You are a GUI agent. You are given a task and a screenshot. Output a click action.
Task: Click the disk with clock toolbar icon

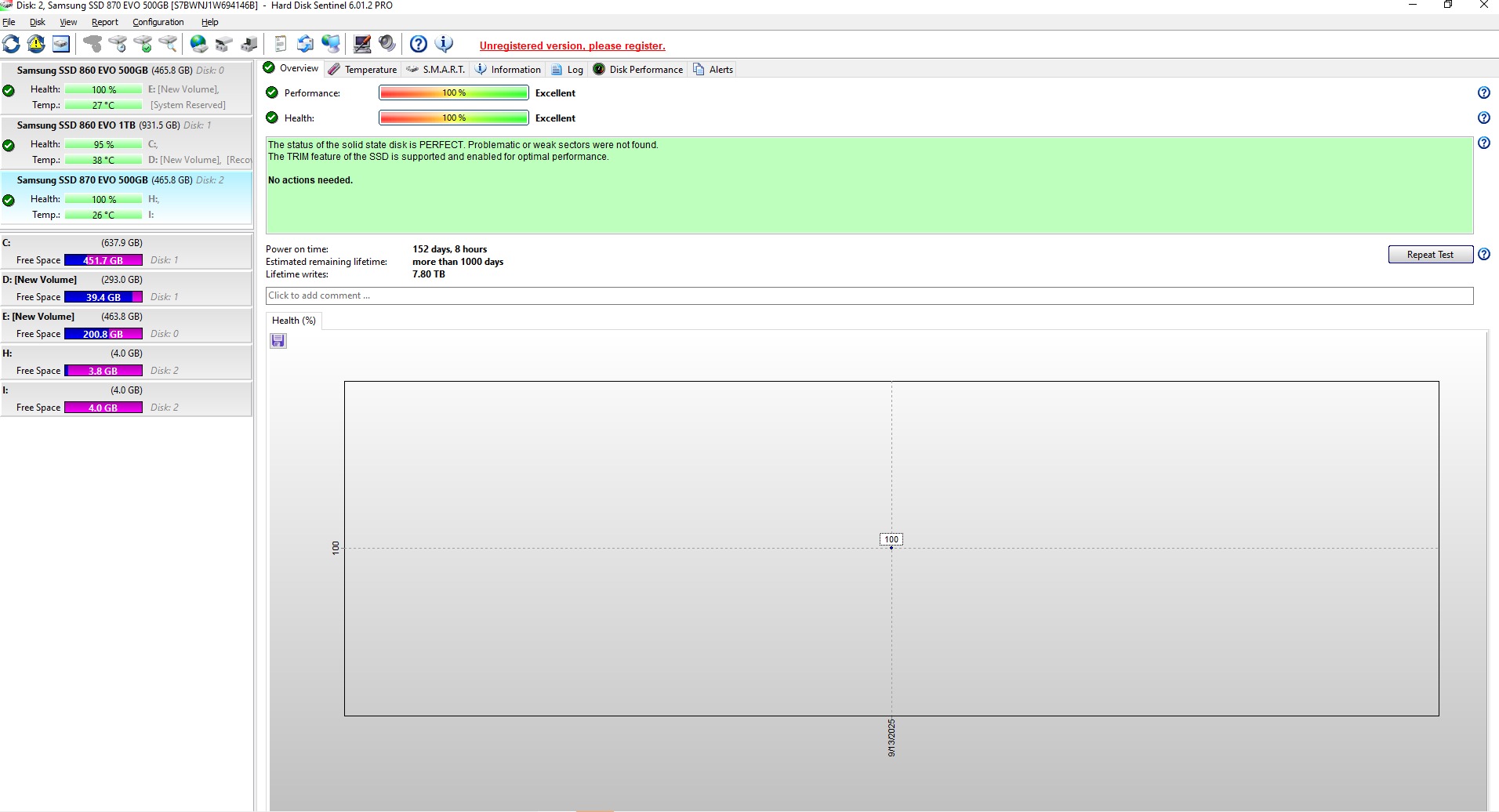point(118,44)
